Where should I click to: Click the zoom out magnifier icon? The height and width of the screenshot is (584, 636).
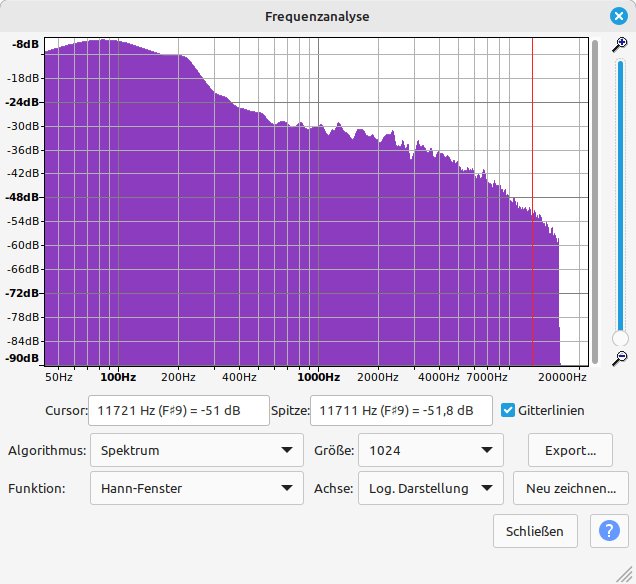coord(619,358)
